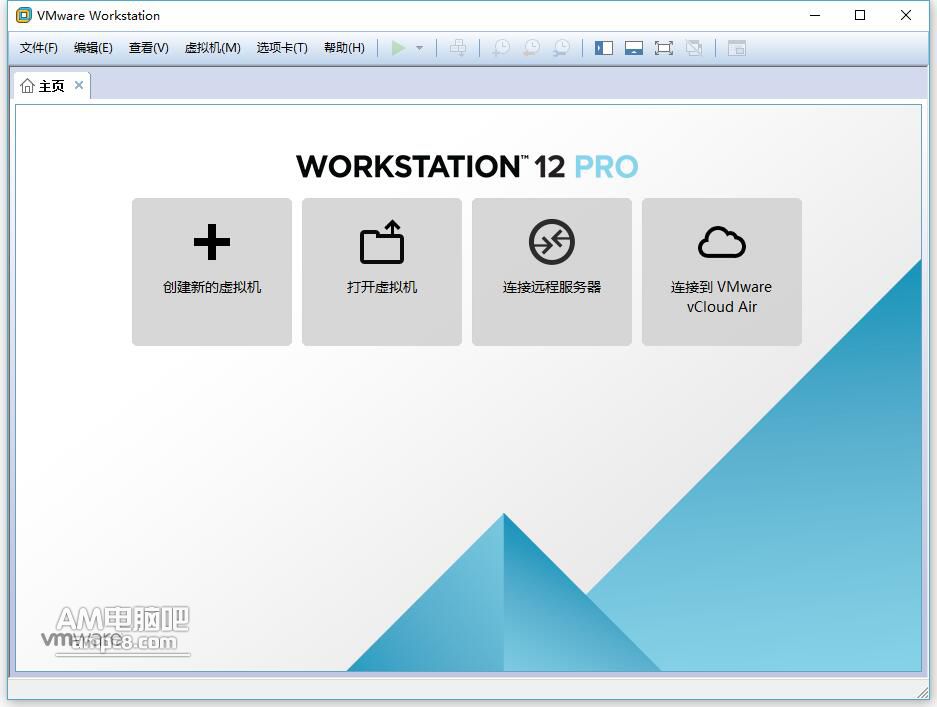Enter full screen mode via toolbar icon
This screenshot has height=707, width=937.
click(663, 48)
